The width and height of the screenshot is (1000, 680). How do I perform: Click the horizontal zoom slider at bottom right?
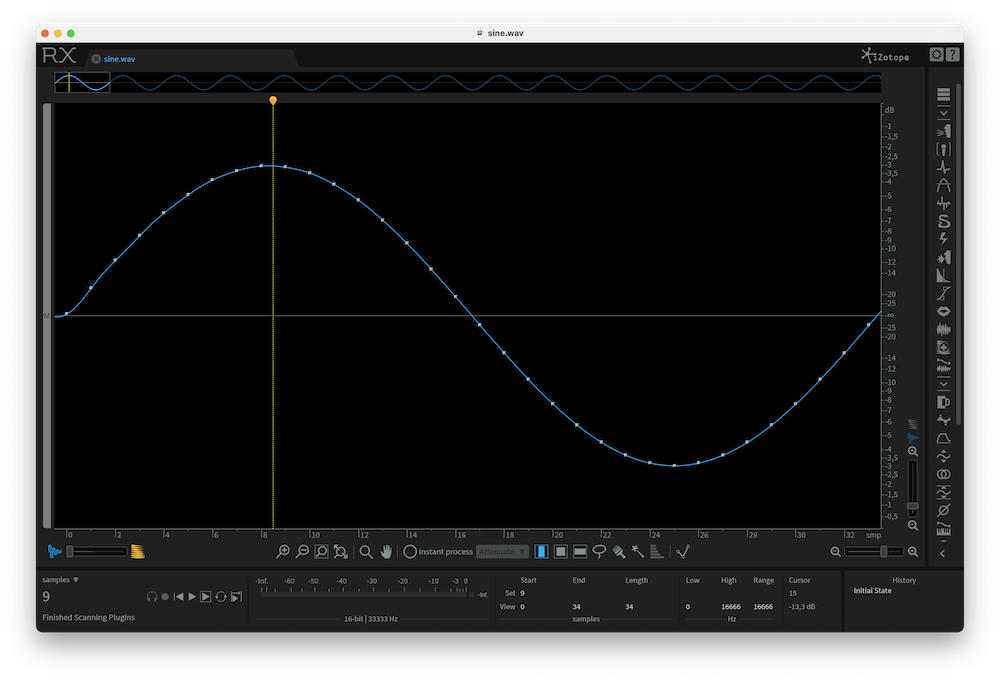874,552
